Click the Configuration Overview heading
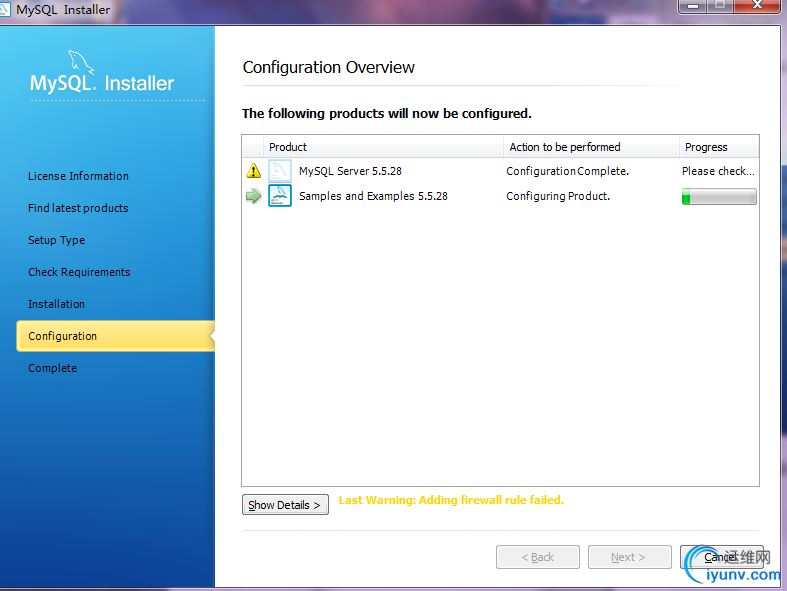Image resolution: width=787 pixels, height=591 pixels. 329,67
